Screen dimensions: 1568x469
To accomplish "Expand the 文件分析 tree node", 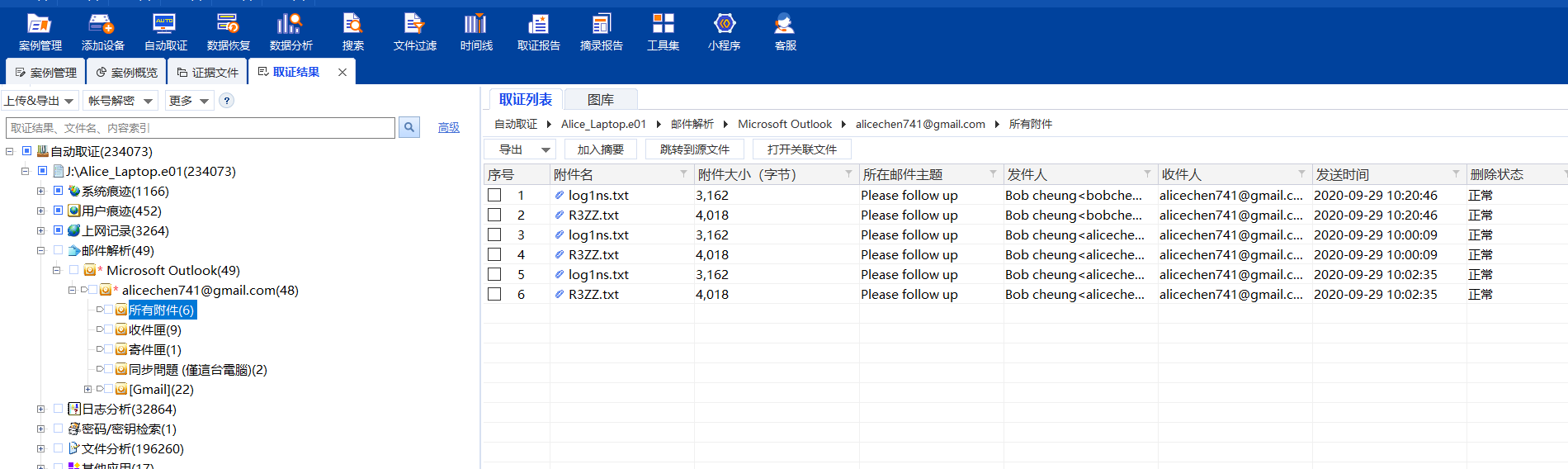I will click(x=40, y=448).
